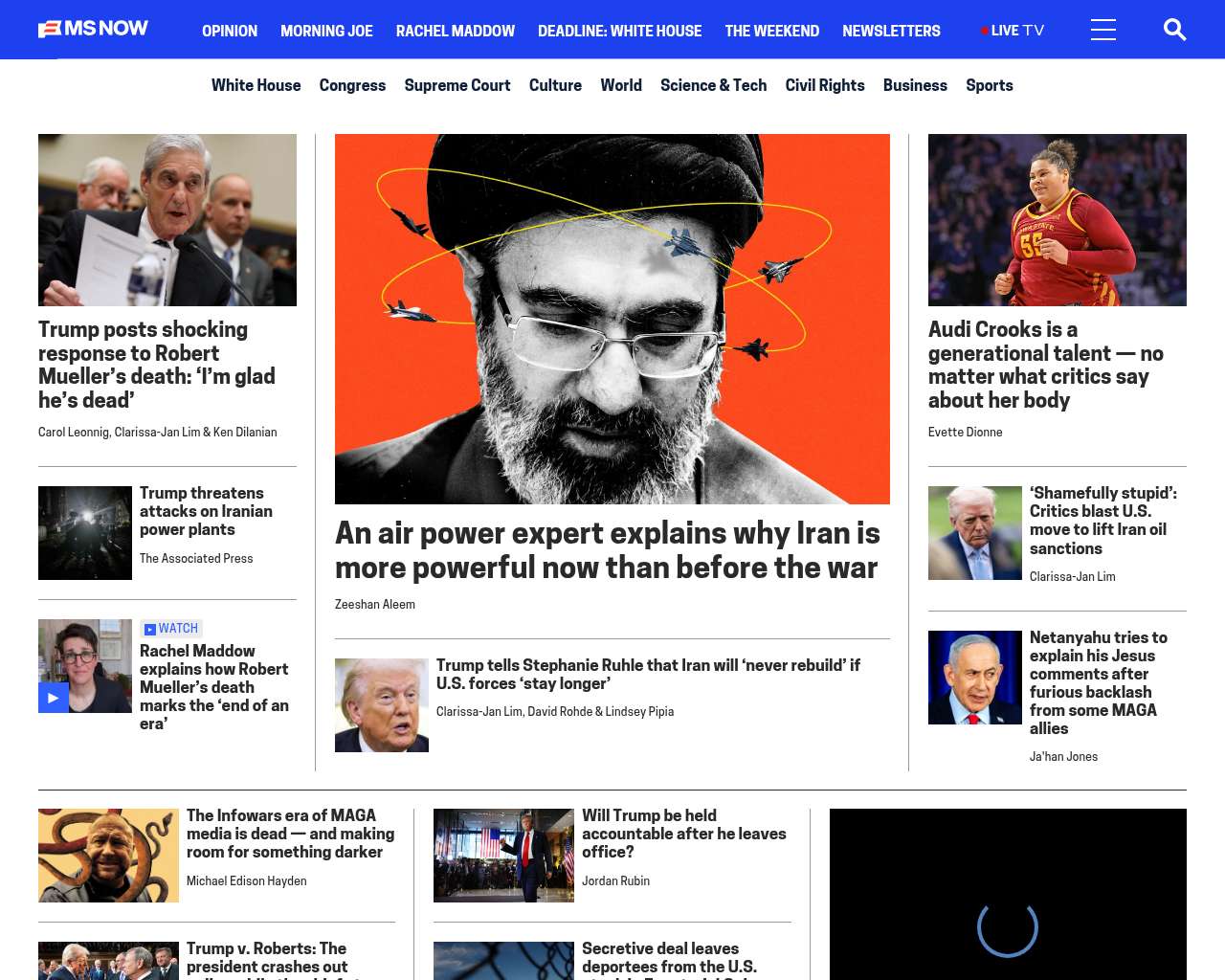Viewport: 1225px width, 980px height.
Task: Select the World topic
Action: [x=621, y=85]
